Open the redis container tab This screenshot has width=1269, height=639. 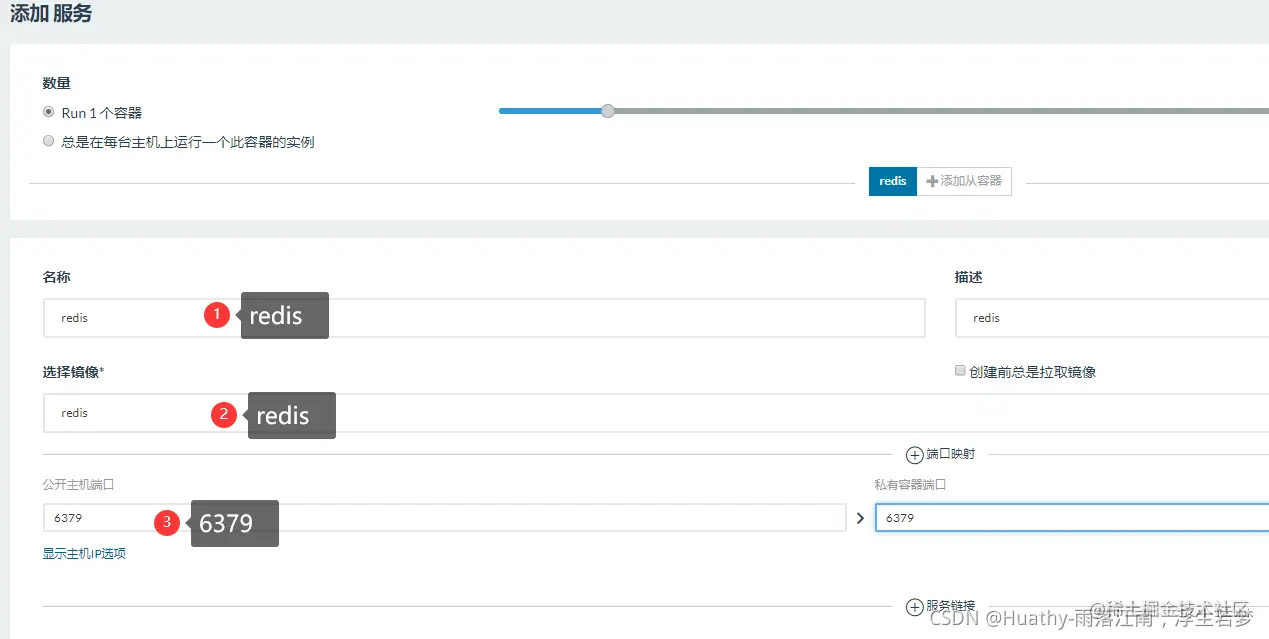893,181
